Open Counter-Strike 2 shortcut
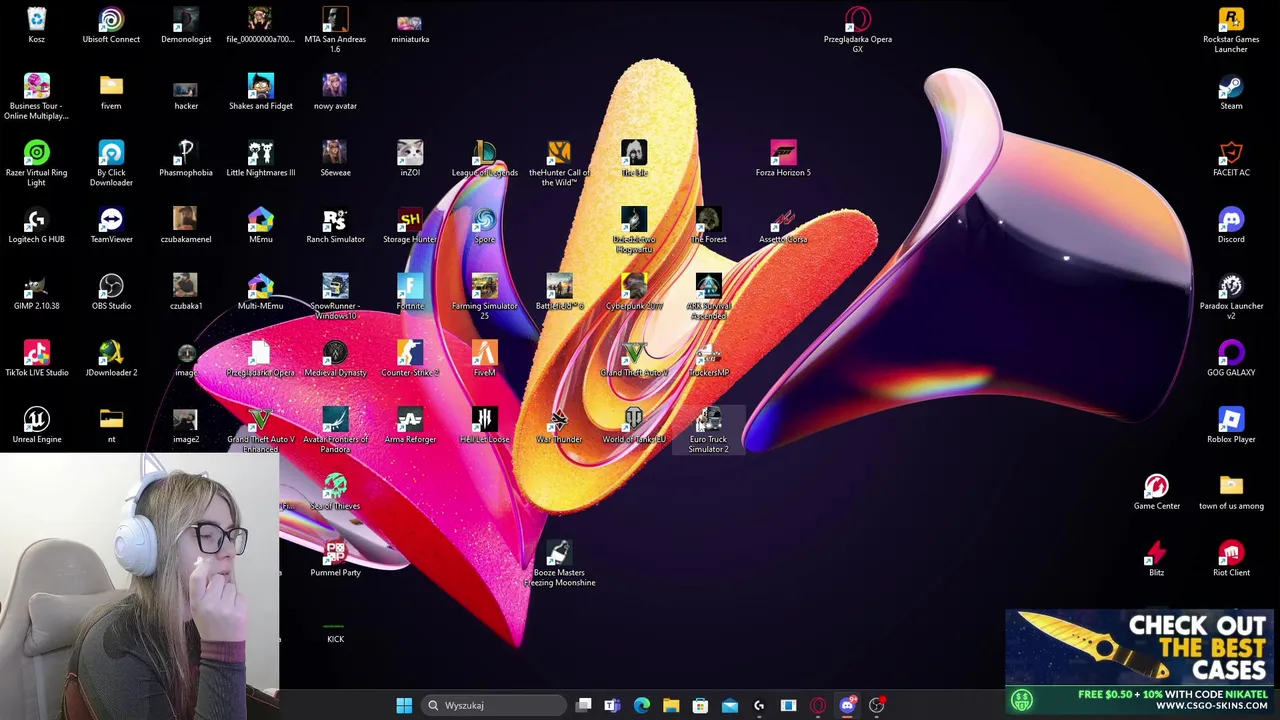The width and height of the screenshot is (1280, 720). tap(410, 360)
